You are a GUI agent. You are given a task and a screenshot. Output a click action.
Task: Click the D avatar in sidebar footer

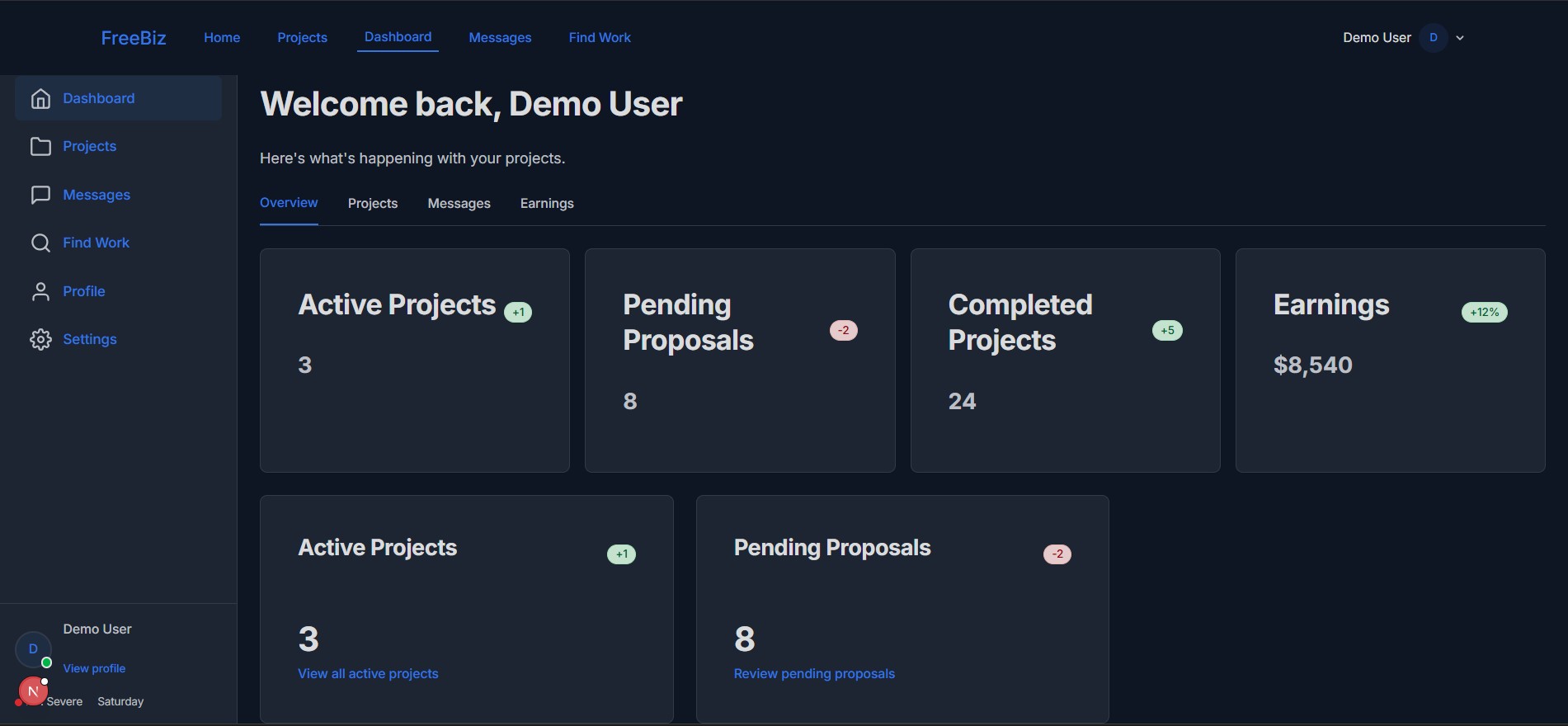[x=33, y=649]
